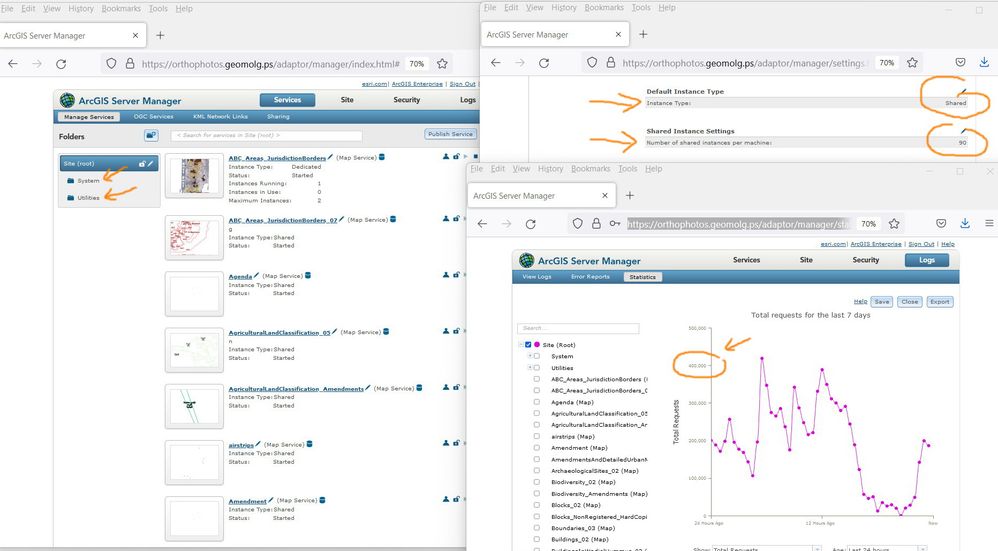The width and height of the screenshot is (998, 551).
Task: Click the permissions lock icon on Agenda service
Action: pyautogui.click(x=456, y=275)
